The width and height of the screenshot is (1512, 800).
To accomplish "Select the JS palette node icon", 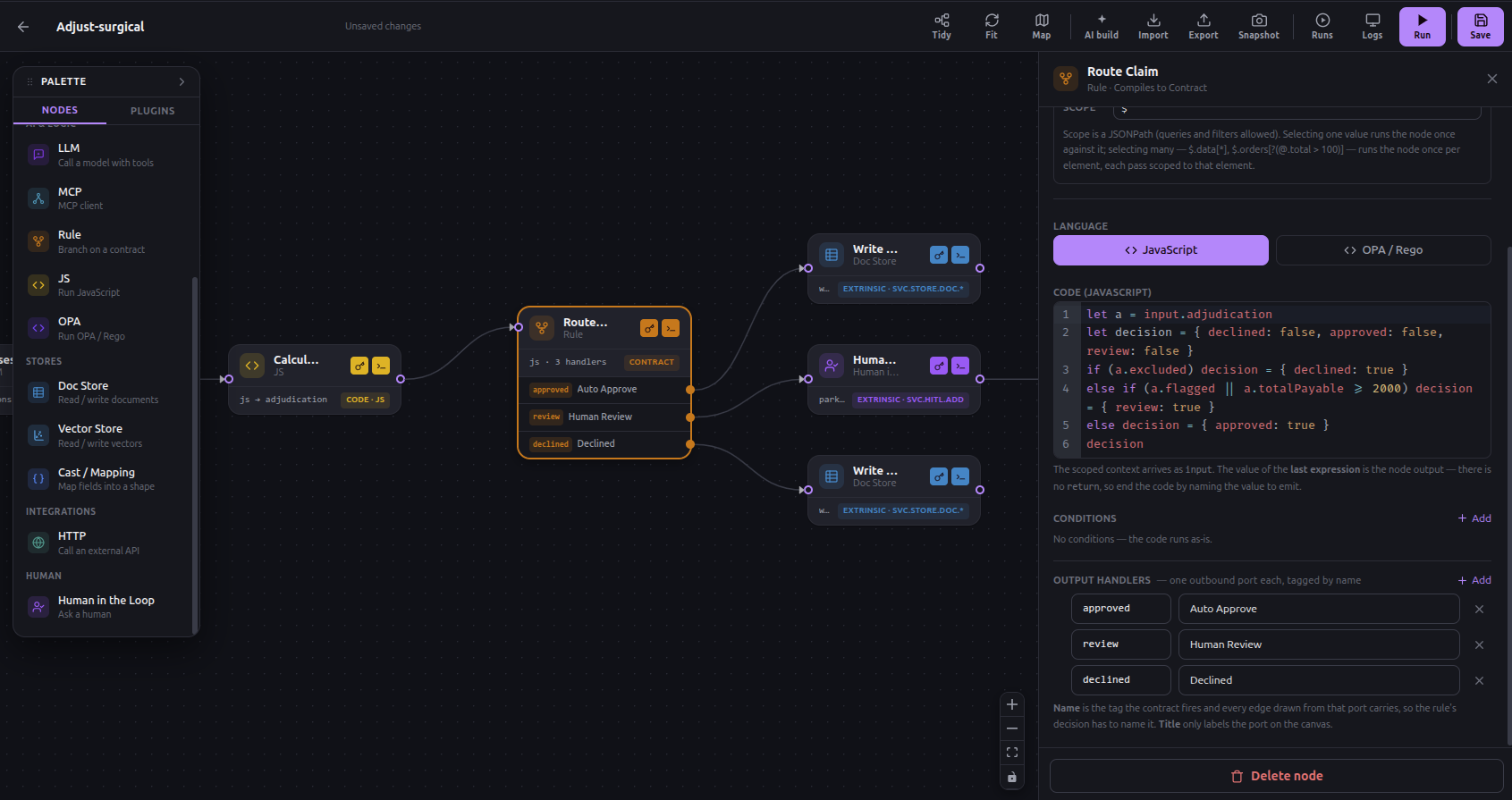I will (x=38, y=285).
